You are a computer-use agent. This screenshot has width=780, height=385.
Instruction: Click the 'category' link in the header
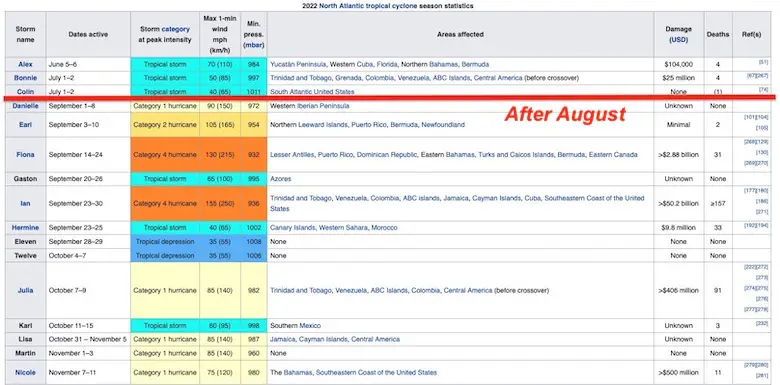[x=175, y=29]
